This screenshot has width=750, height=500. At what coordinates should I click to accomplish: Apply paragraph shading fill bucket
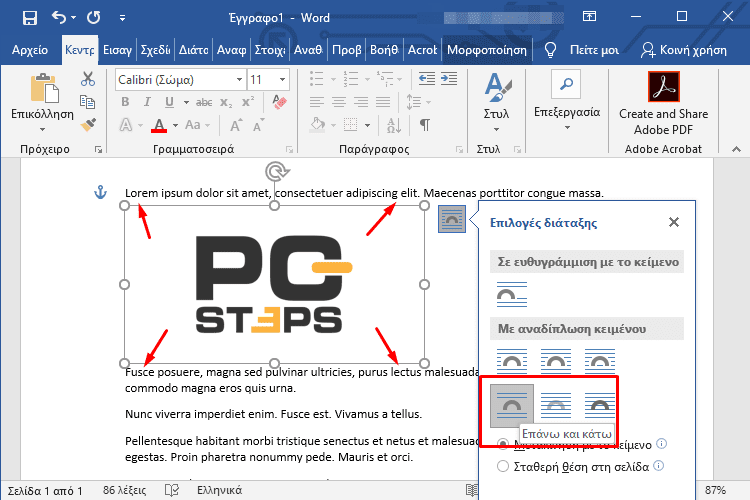(317, 125)
